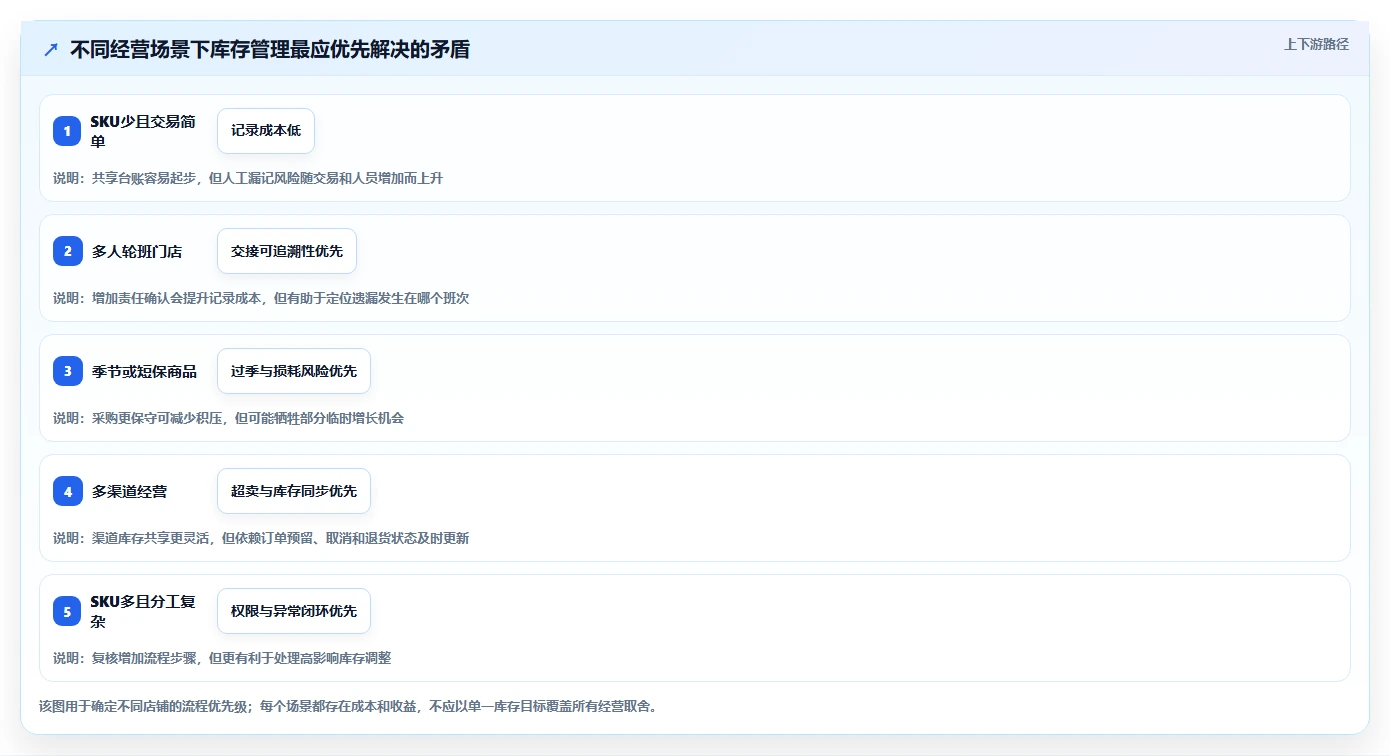Click the number 2 badge for 多人轮班门店
Viewport: 1390px width, 756px height.
(x=67, y=251)
